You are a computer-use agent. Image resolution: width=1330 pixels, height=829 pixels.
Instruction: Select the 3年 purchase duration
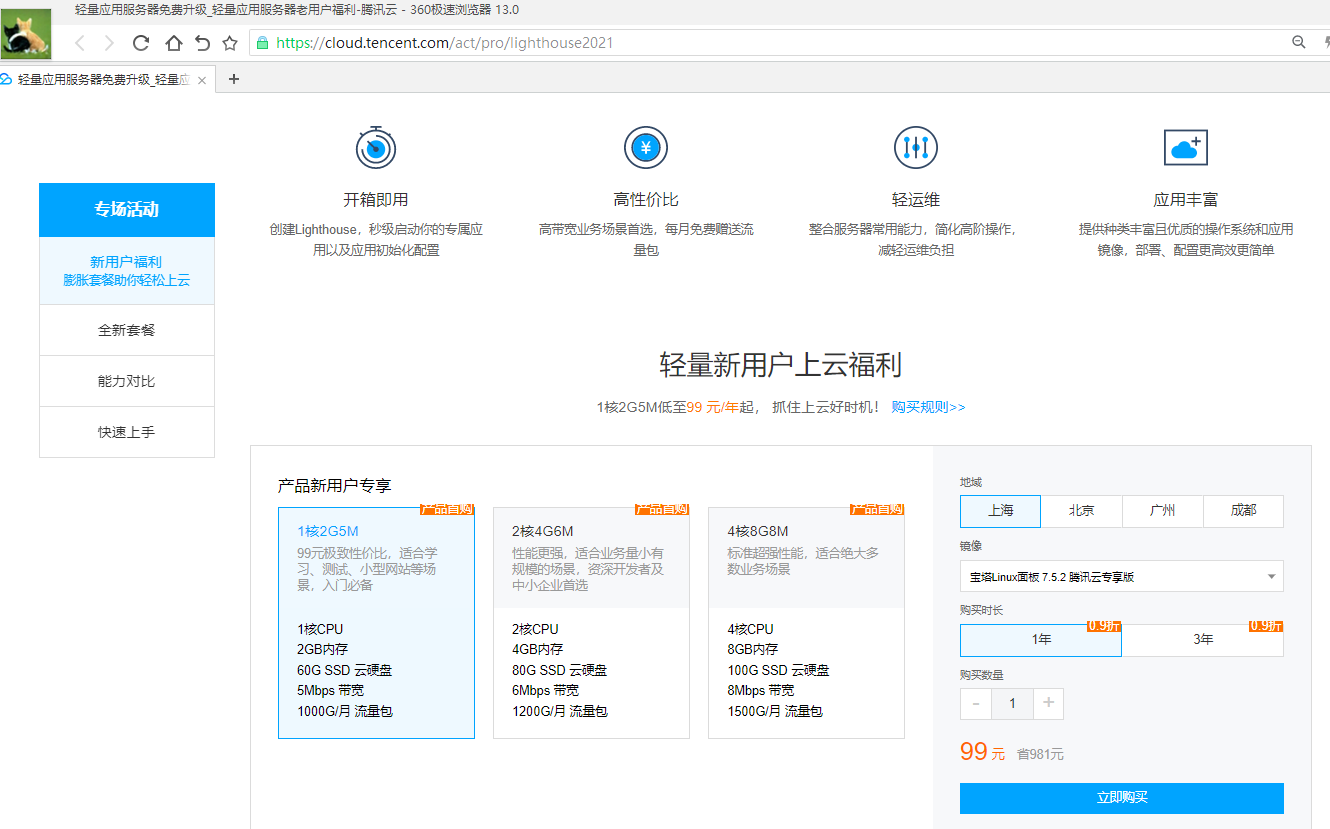[1203, 639]
